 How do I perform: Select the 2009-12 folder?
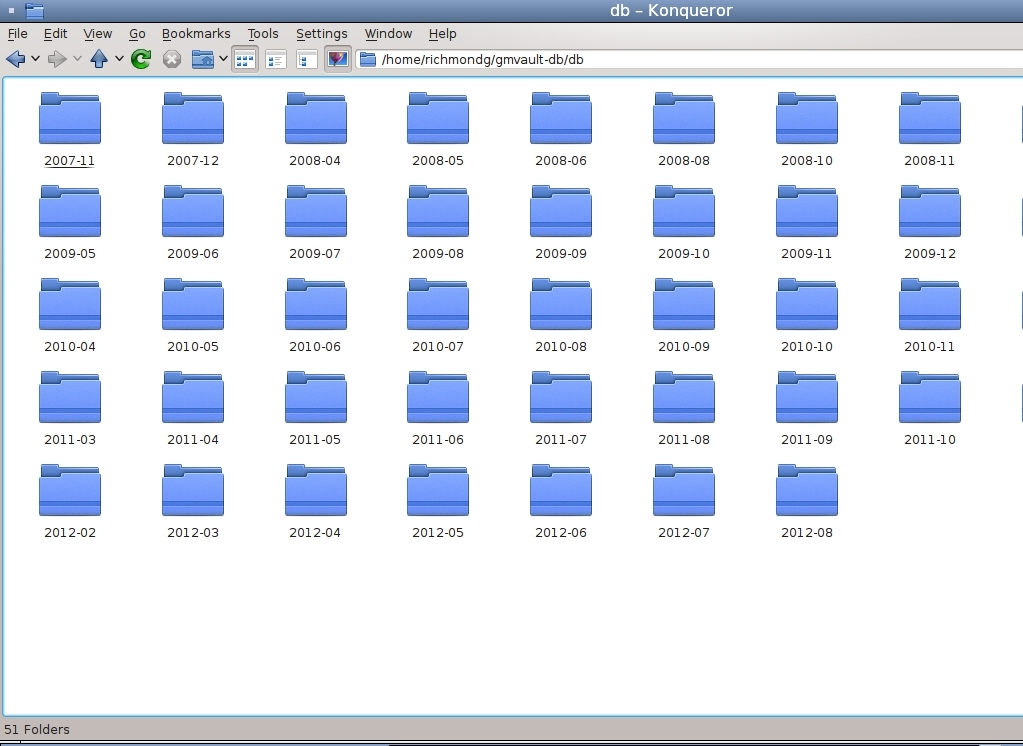(930, 211)
